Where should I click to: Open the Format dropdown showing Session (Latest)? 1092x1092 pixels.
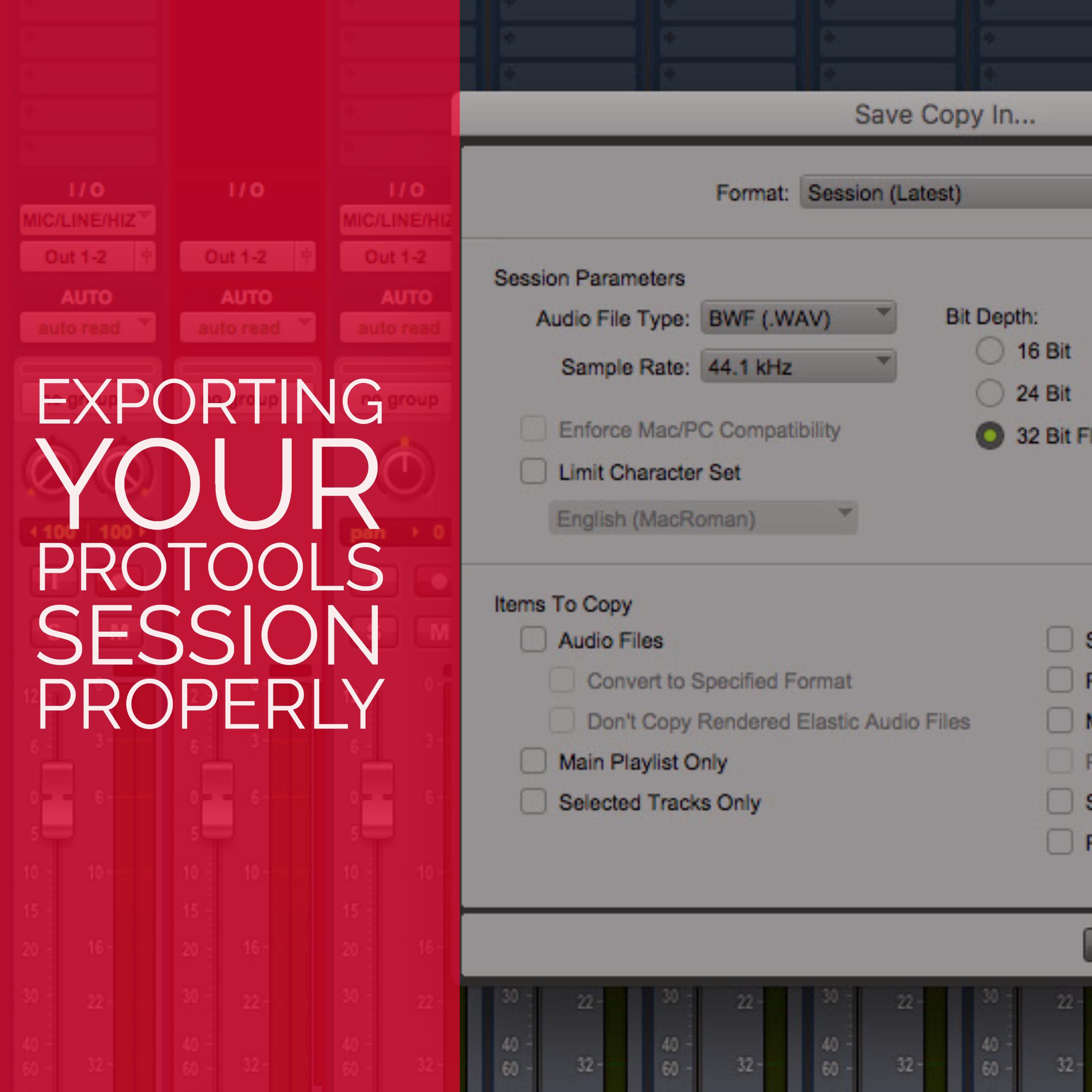pyautogui.click(x=946, y=193)
